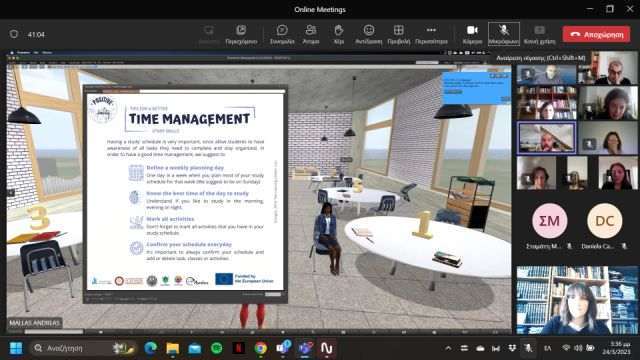Open the Reactions (Αντίδραση) smiley menu
Viewport: 640px width, 360px height.
369,34
